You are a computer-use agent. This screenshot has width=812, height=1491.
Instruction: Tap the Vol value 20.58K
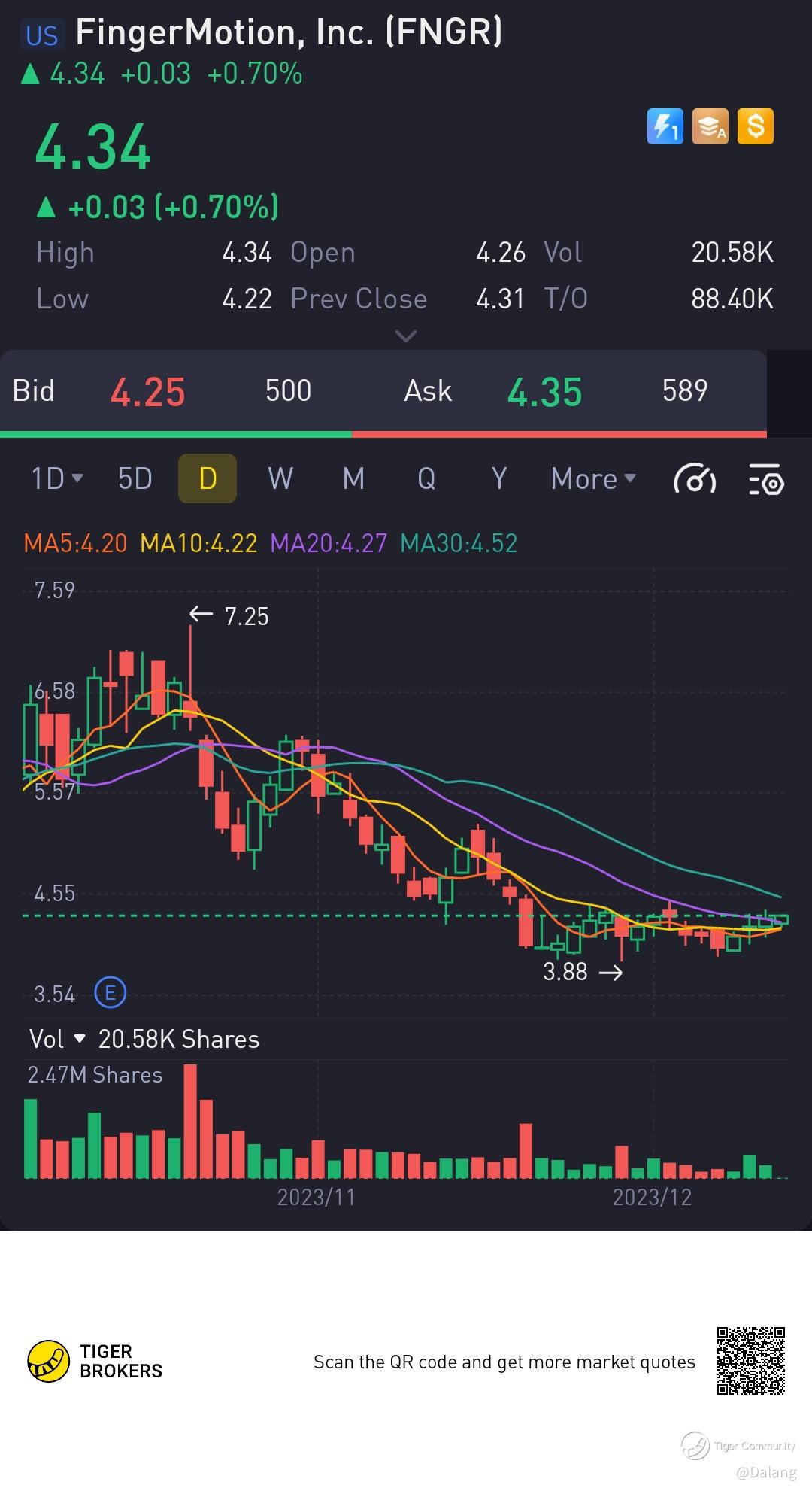732,253
